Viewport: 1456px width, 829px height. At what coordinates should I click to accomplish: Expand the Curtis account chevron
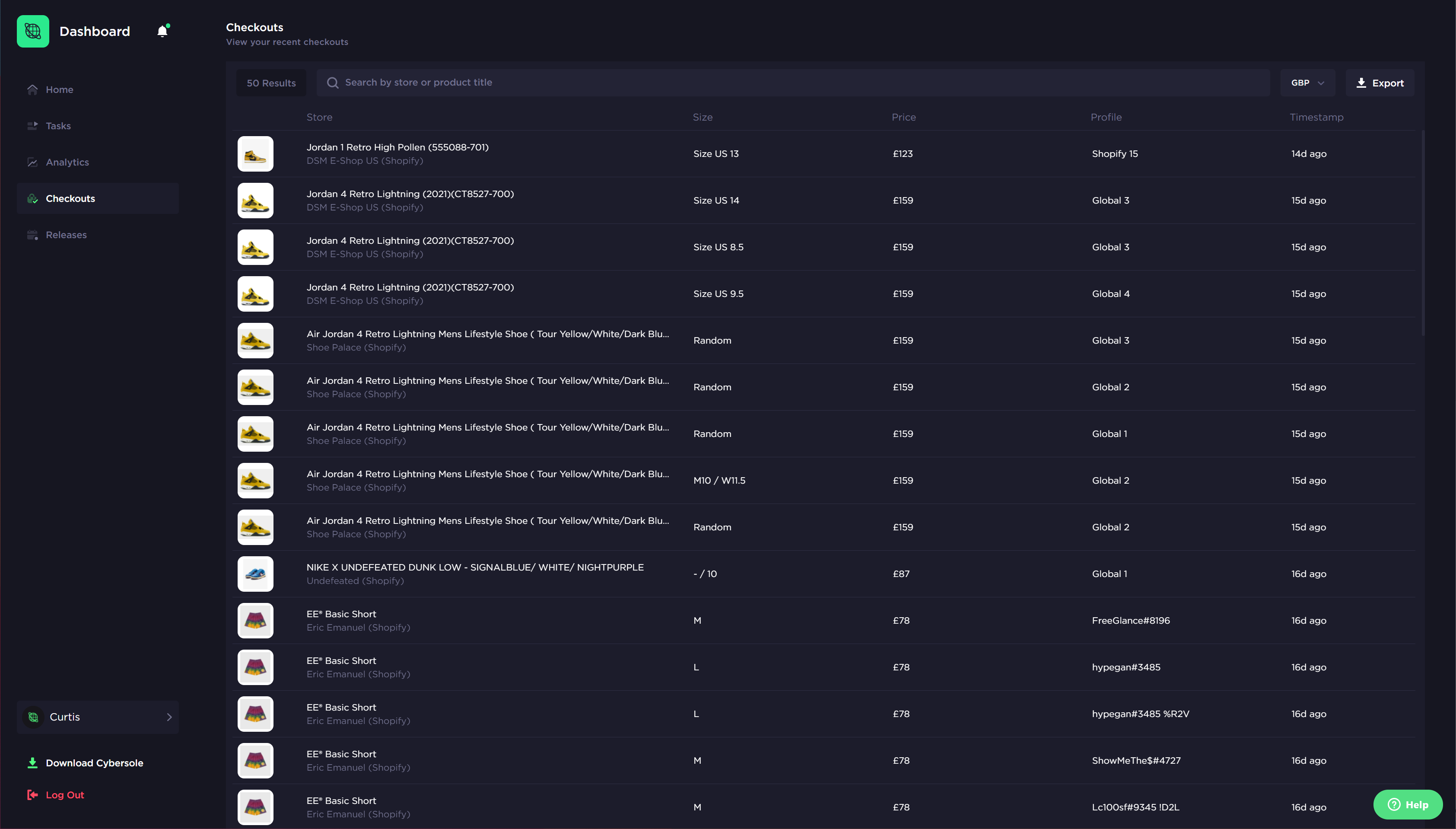click(169, 717)
